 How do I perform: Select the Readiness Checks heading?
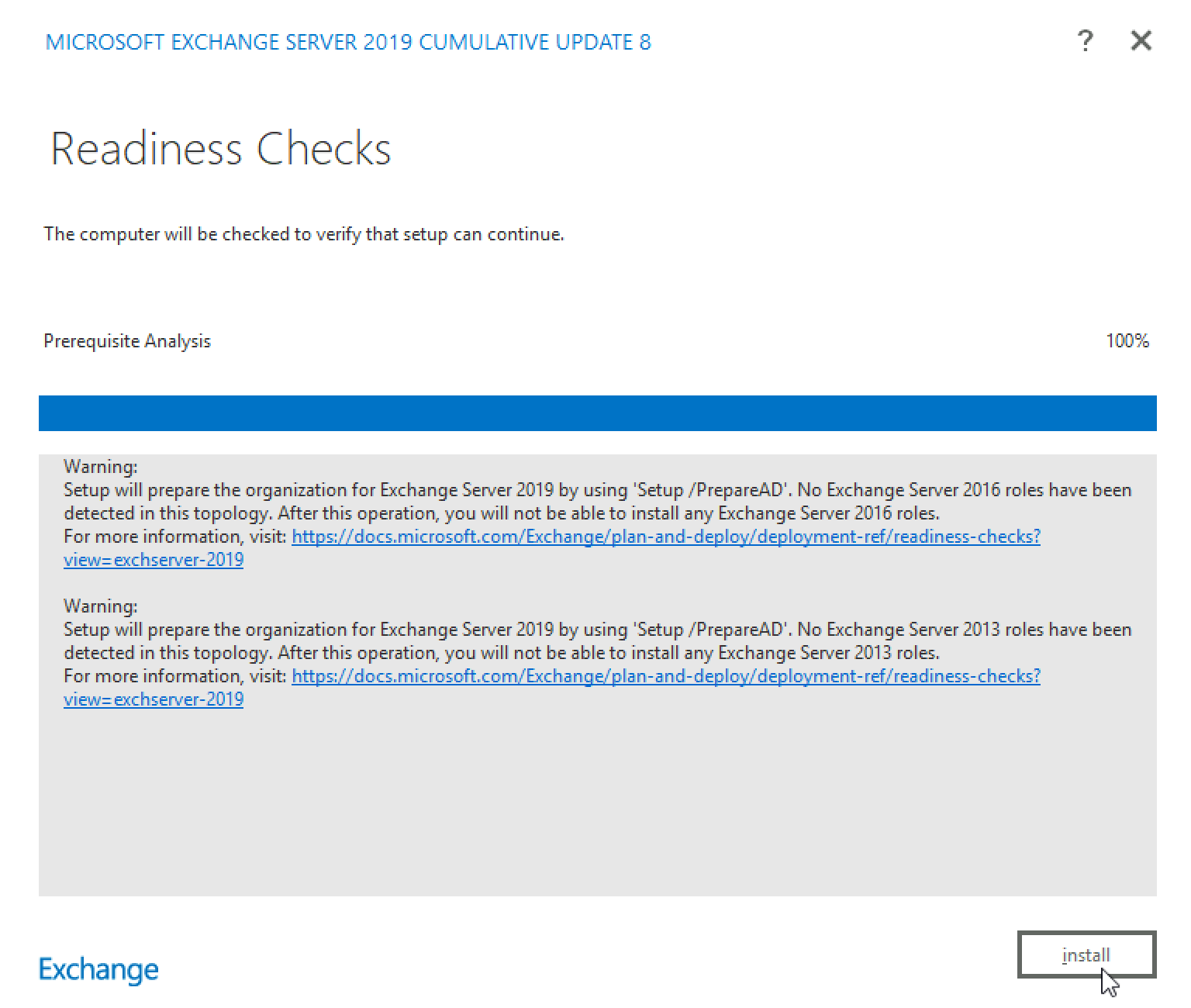coord(221,148)
